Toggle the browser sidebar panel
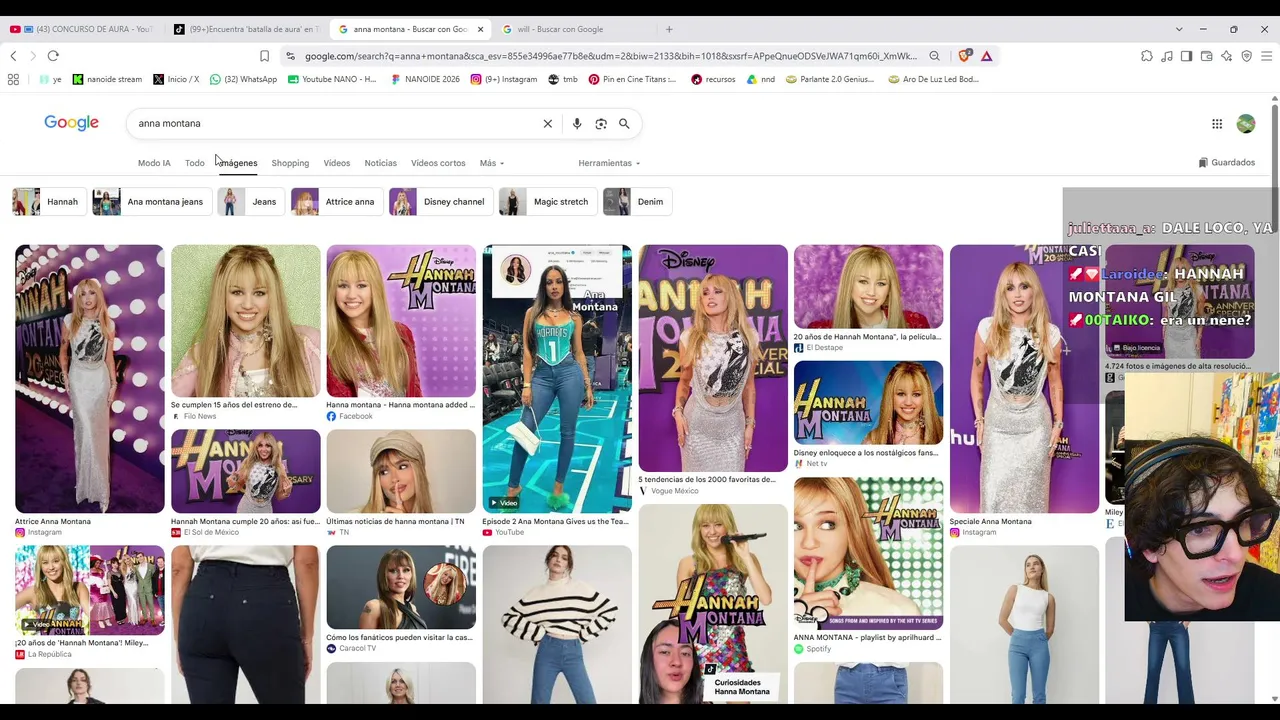1280x720 pixels. pyautogui.click(x=1187, y=56)
